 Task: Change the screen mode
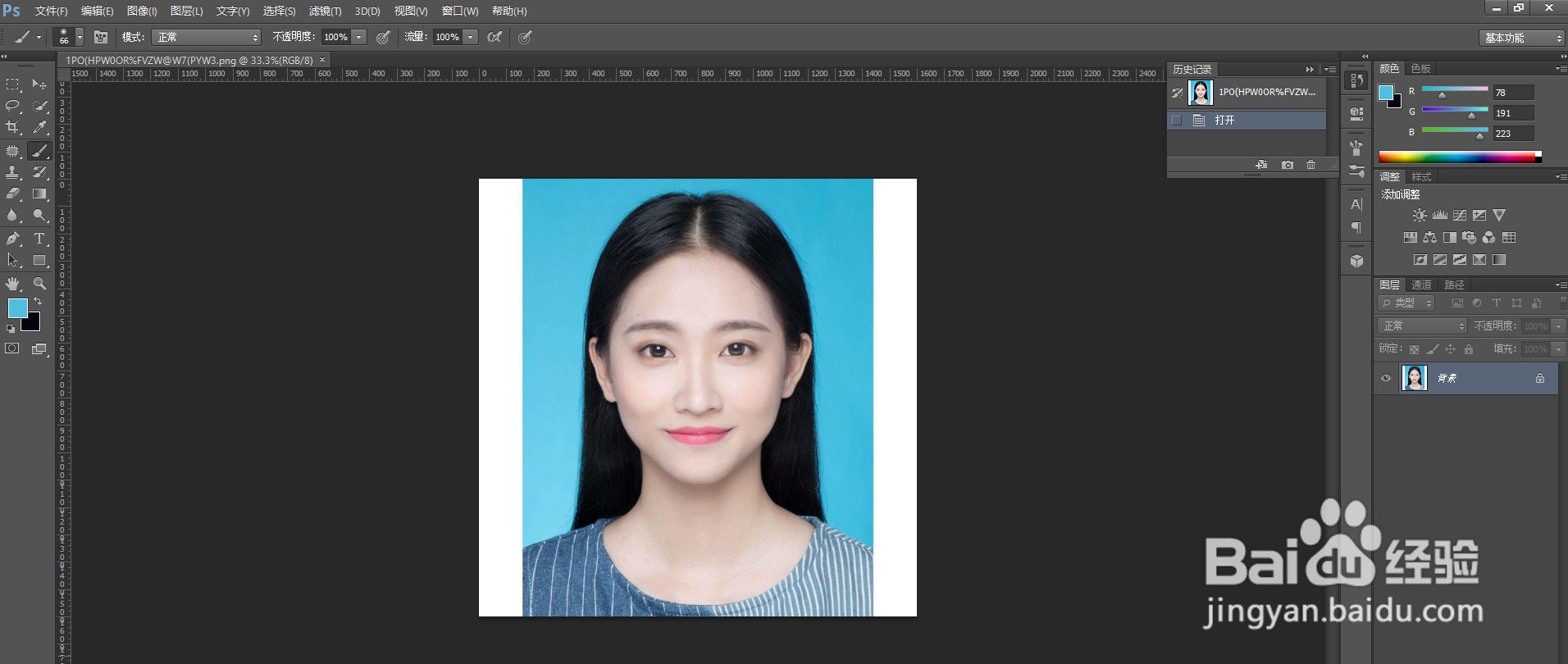[39, 348]
